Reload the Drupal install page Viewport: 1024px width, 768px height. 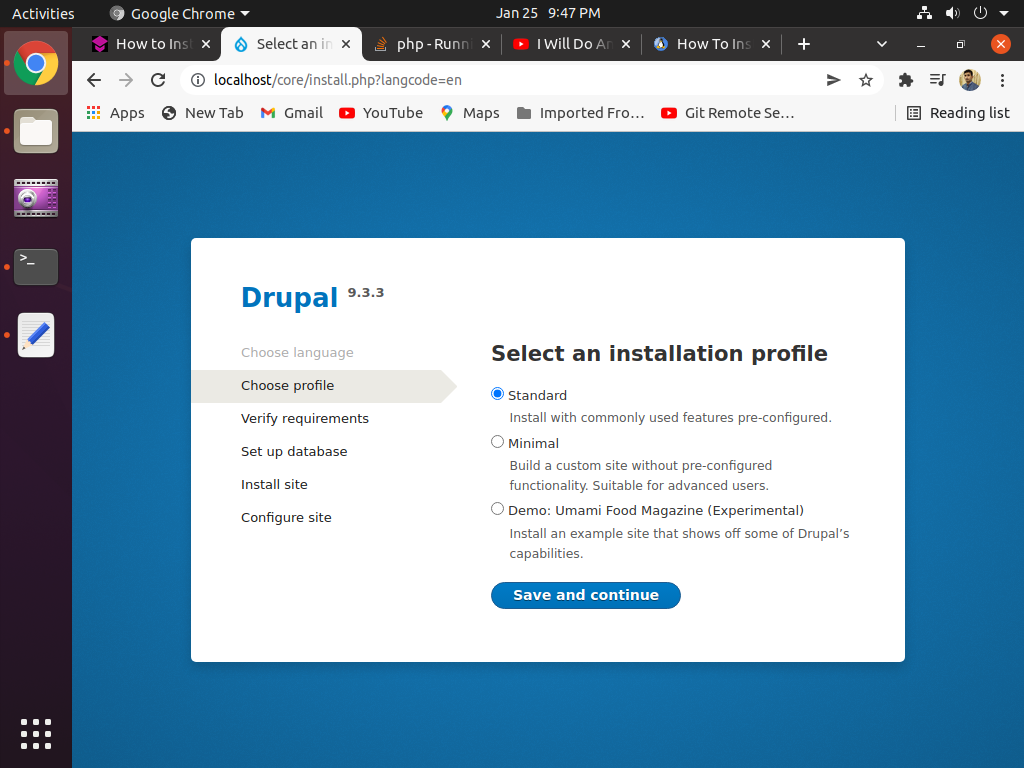[x=158, y=80]
